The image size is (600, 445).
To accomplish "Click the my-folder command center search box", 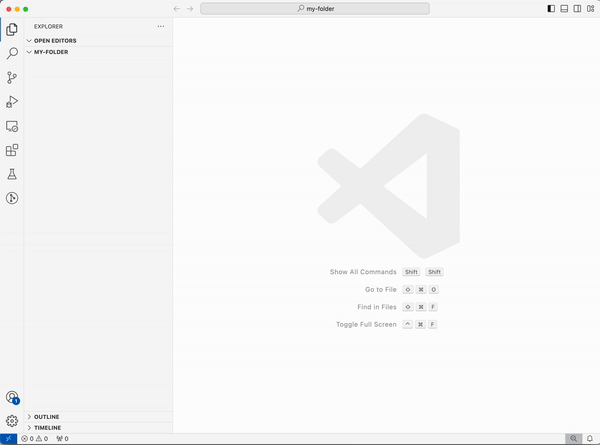I will (315, 9).
